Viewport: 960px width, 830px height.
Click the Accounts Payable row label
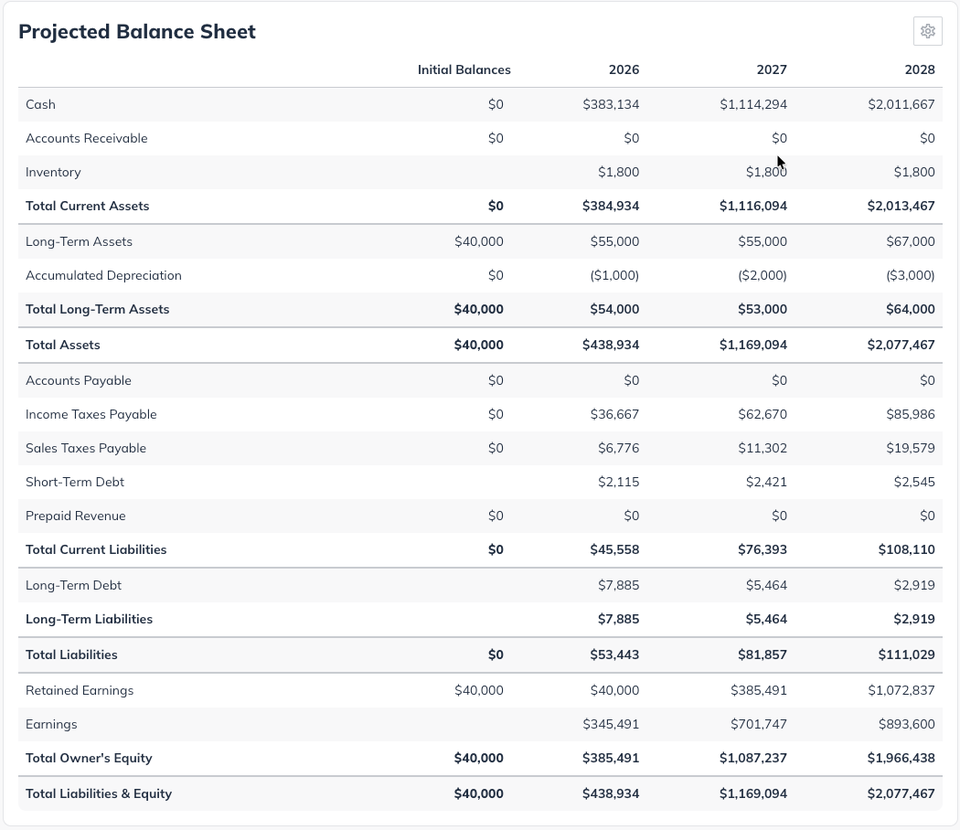coord(78,381)
